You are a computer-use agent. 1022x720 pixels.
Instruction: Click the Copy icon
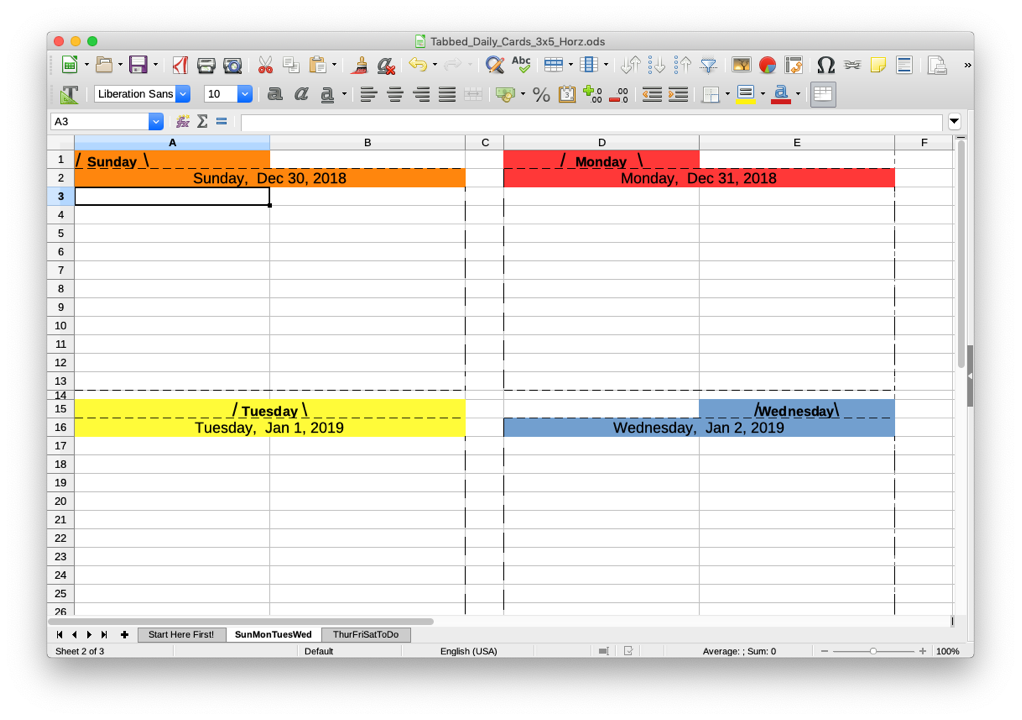pos(291,65)
